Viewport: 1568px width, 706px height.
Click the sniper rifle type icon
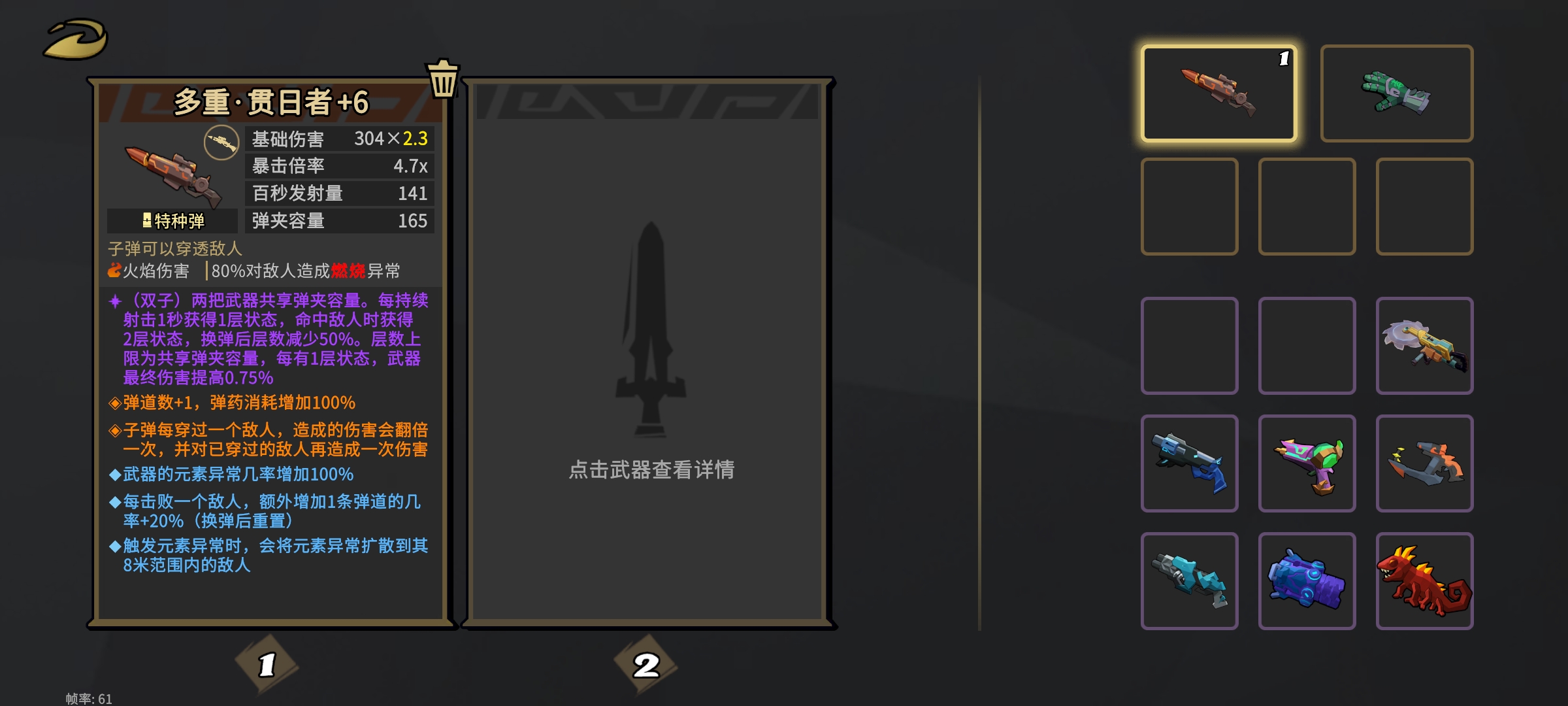[x=221, y=143]
